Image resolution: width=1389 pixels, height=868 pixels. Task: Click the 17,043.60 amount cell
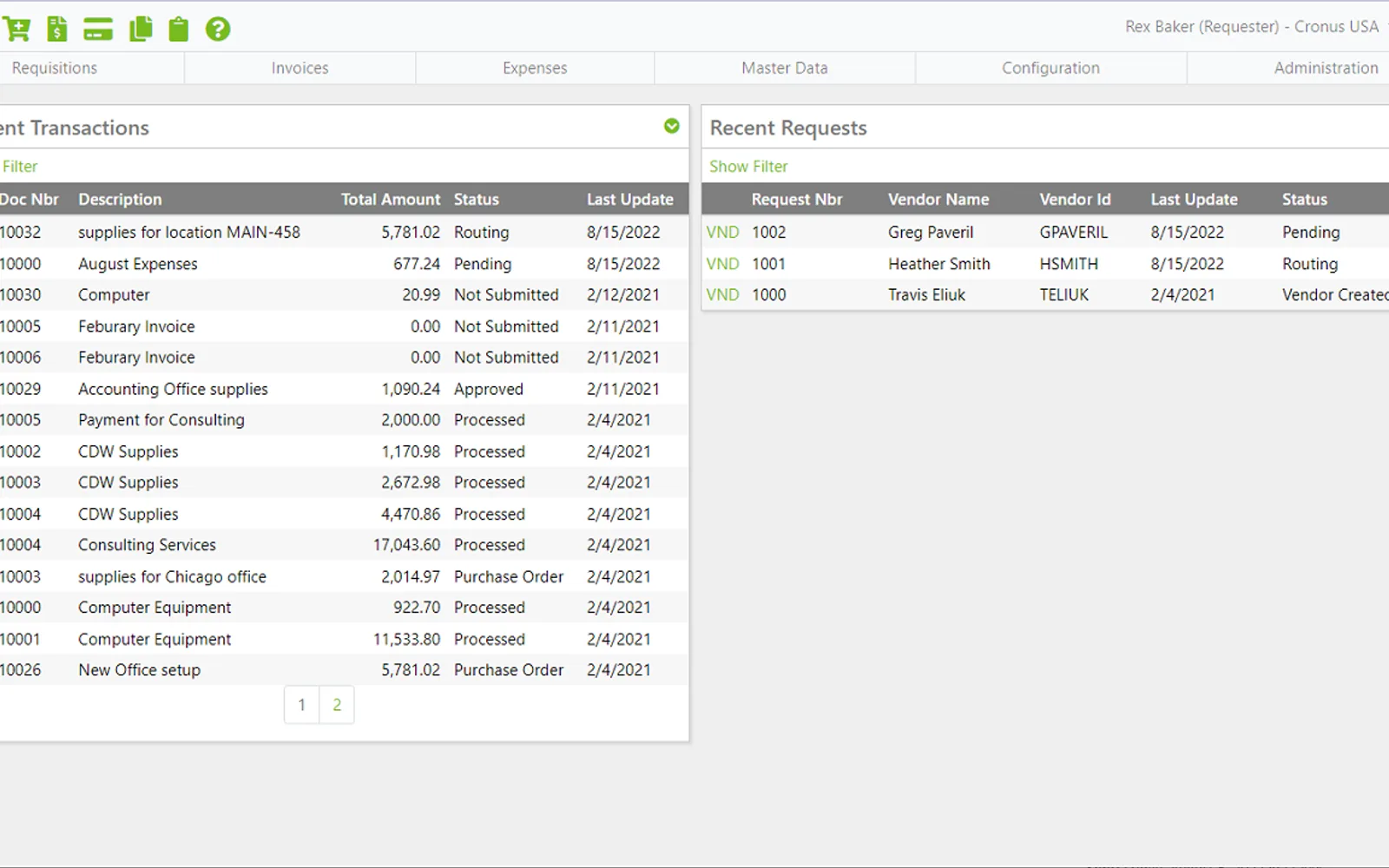coord(406,545)
